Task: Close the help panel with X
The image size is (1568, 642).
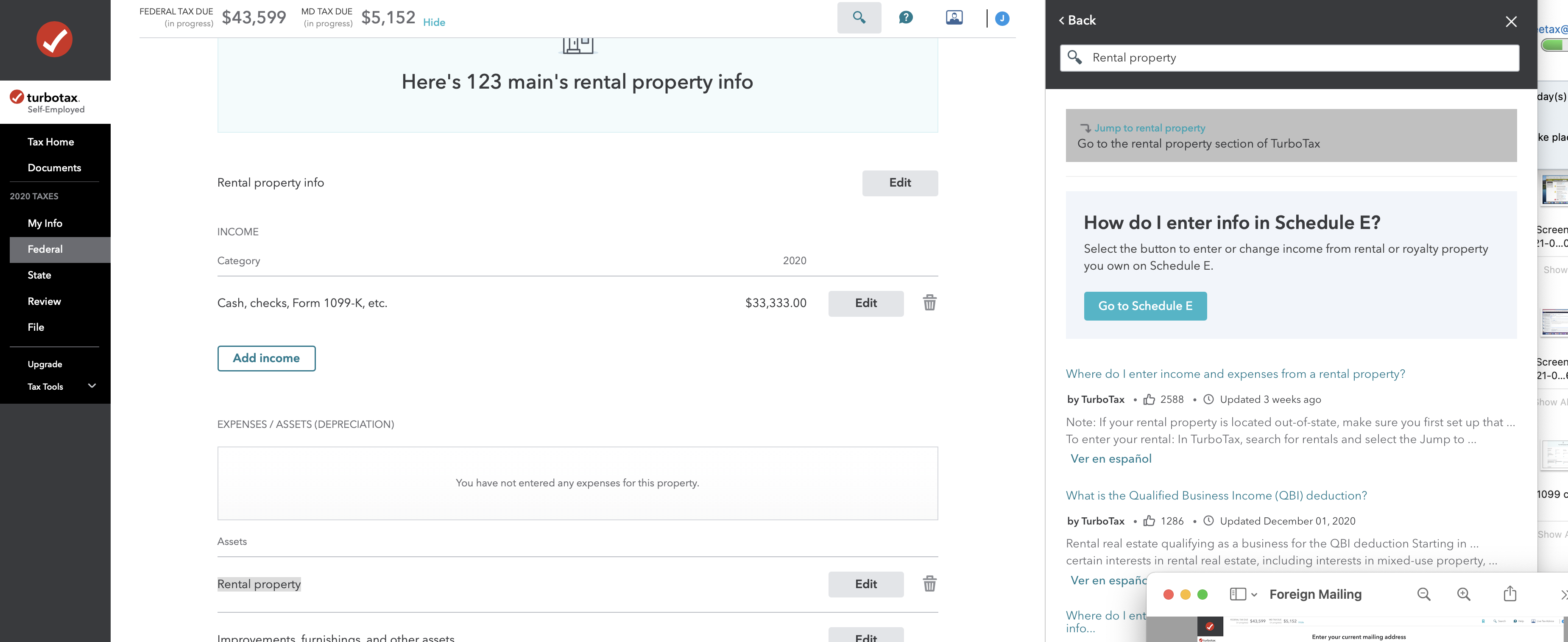Action: pyautogui.click(x=1511, y=21)
